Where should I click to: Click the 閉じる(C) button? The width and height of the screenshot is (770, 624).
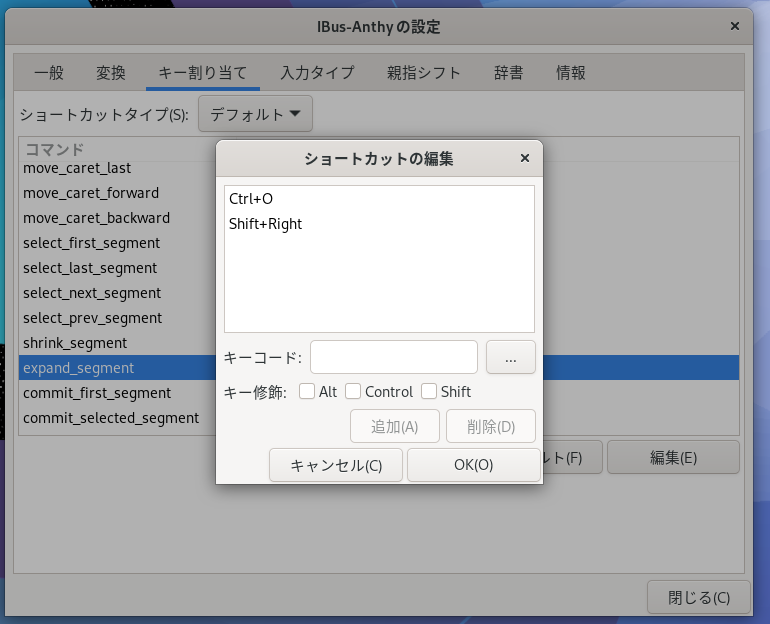[699, 597]
